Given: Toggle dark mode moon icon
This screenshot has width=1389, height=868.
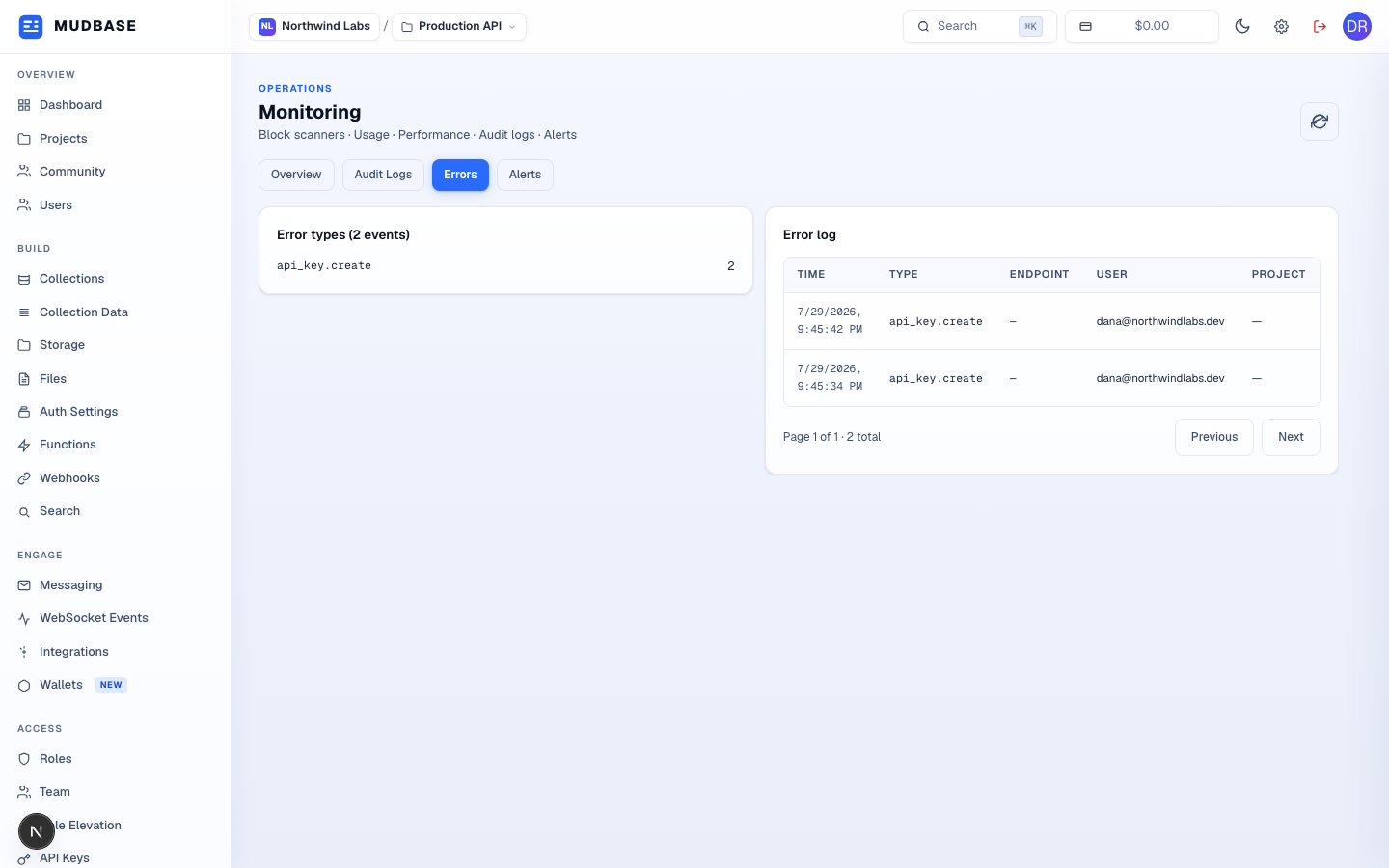Looking at the screenshot, I should tap(1242, 27).
